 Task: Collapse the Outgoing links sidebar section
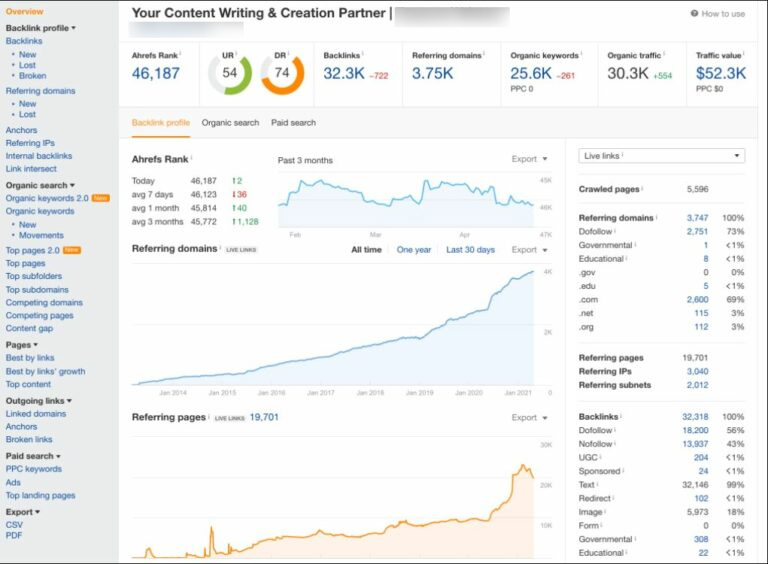coord(39,401)
